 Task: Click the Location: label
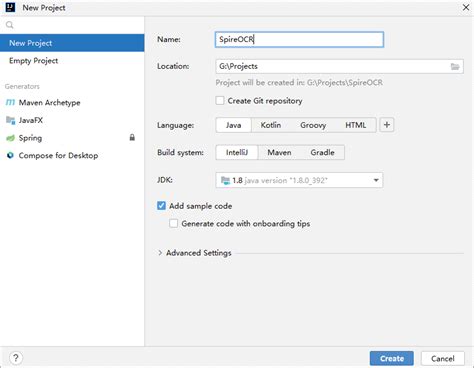pos(173,66)
